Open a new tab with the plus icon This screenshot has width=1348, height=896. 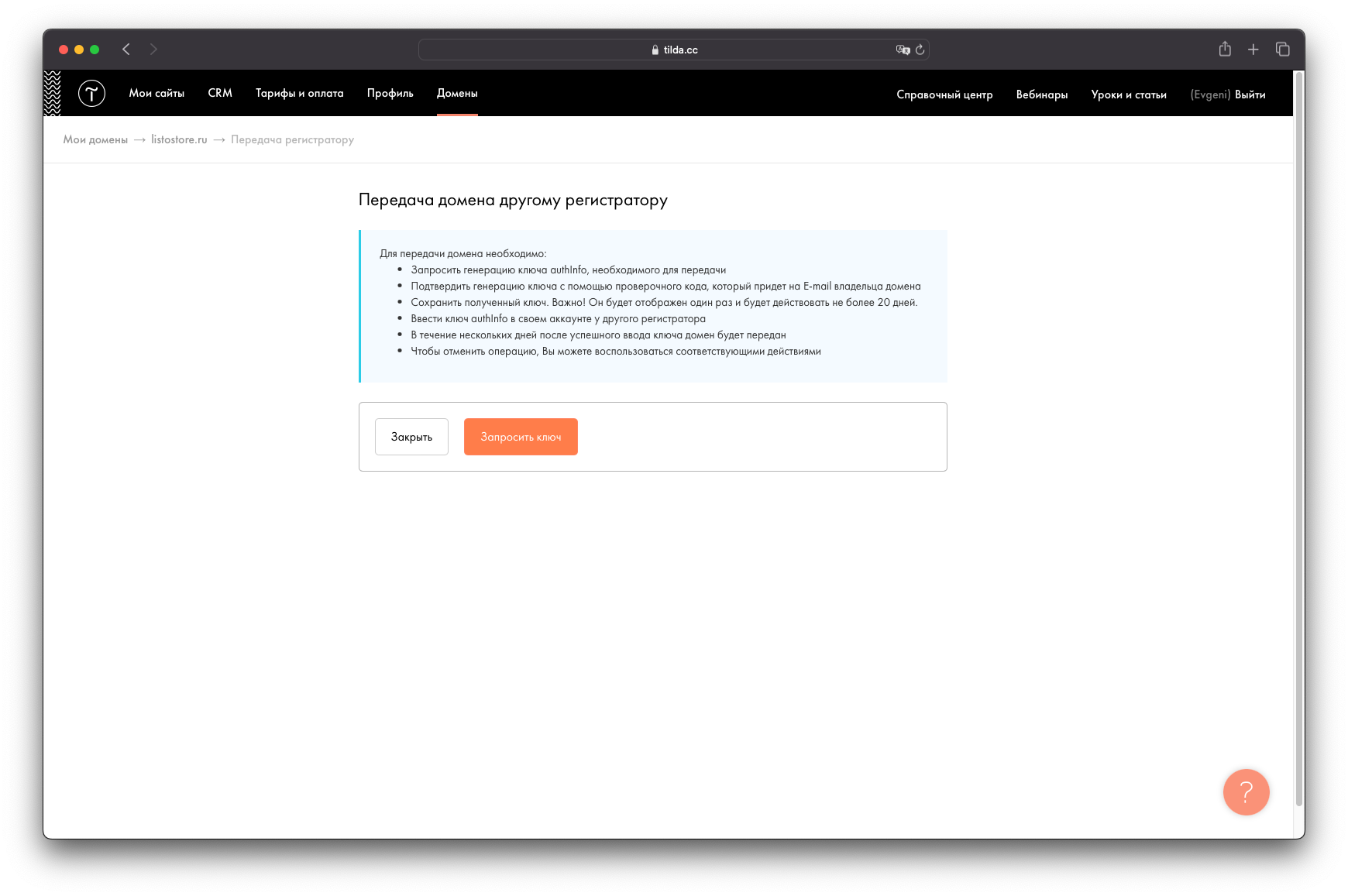click(1253, 50)
